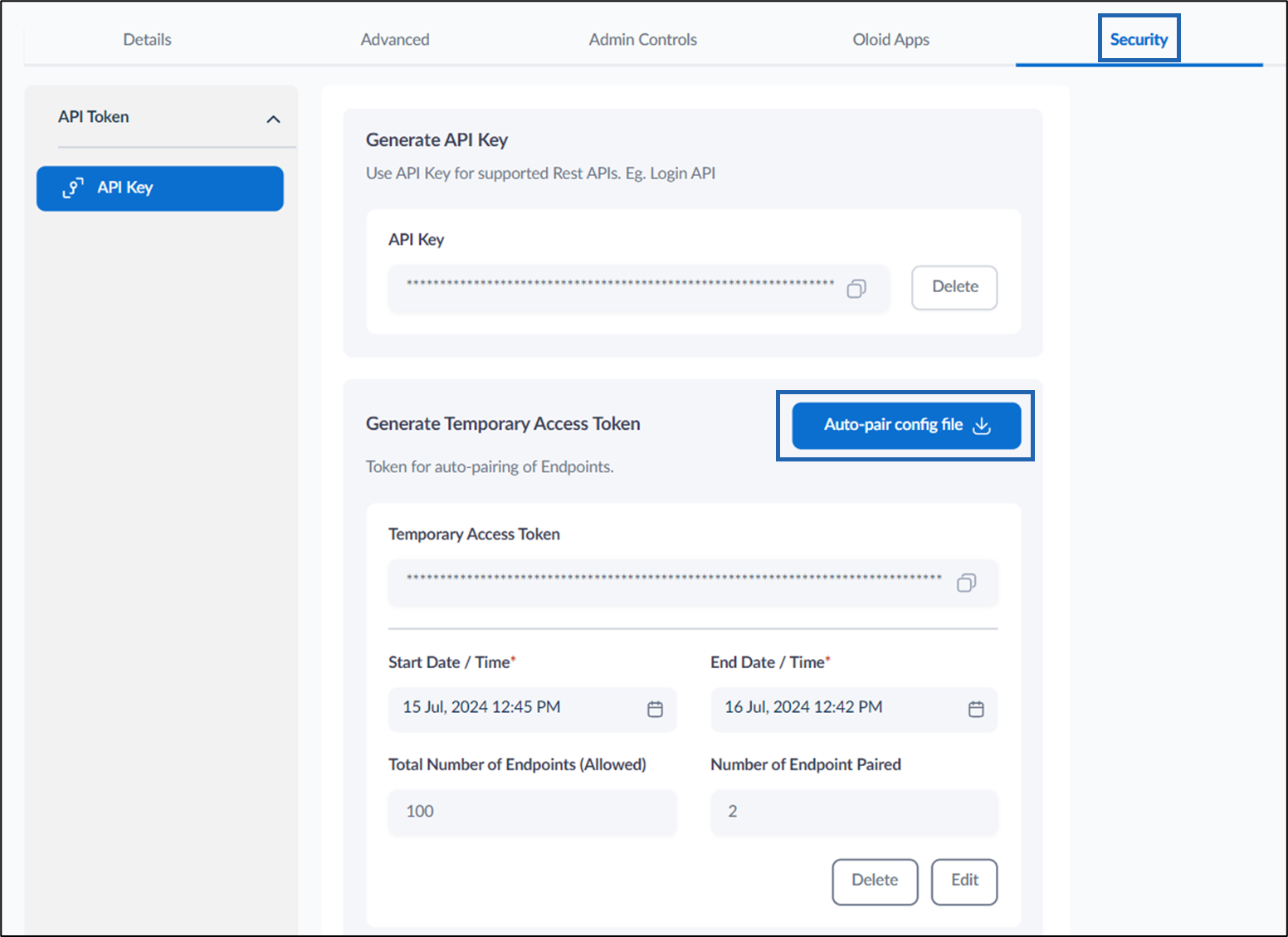Copy the API Key value
The height and width of the screenshot is (937, 1288).
(x=856, y=288)
